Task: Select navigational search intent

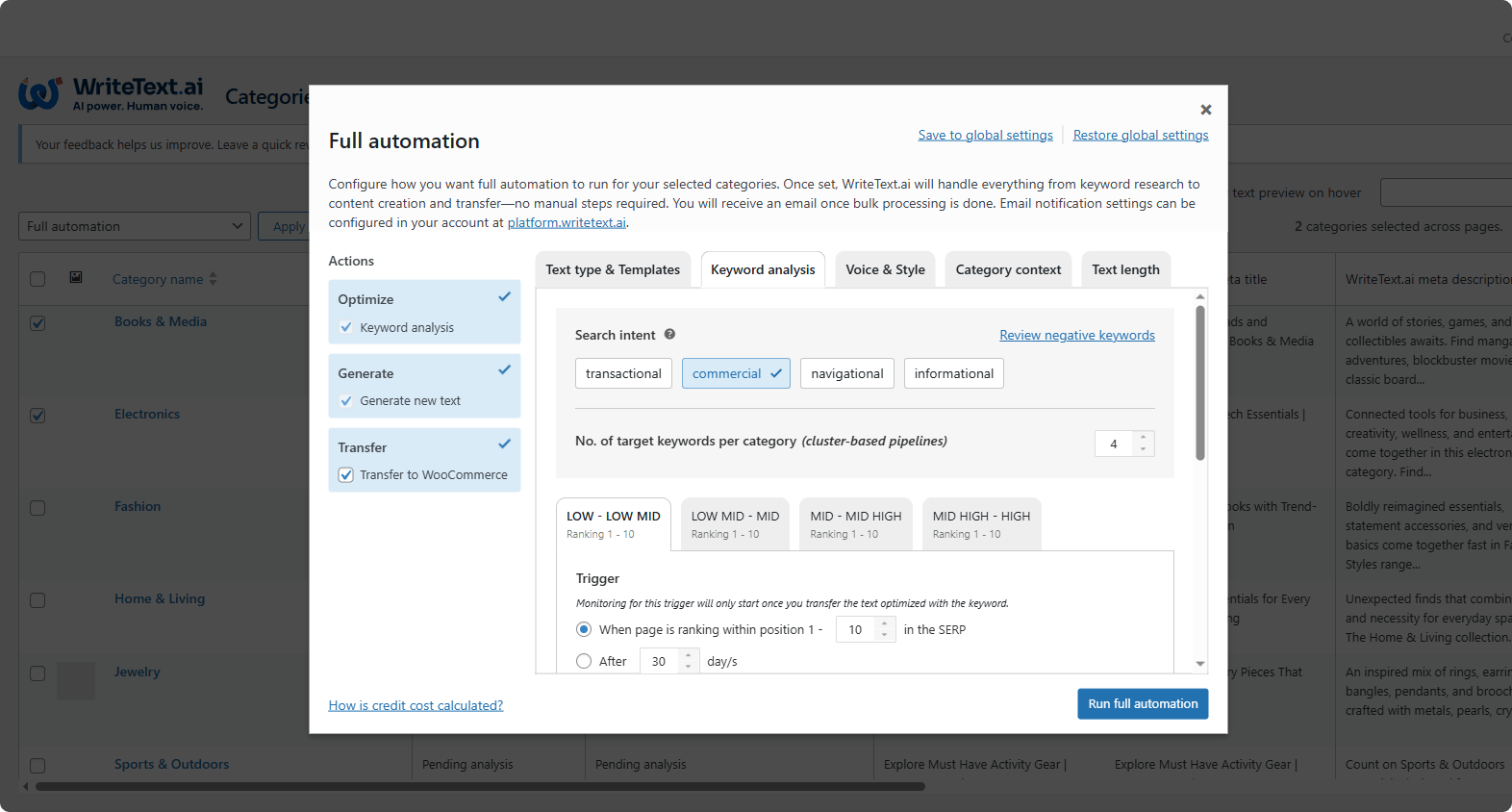Action: click(x=846, y=373)
